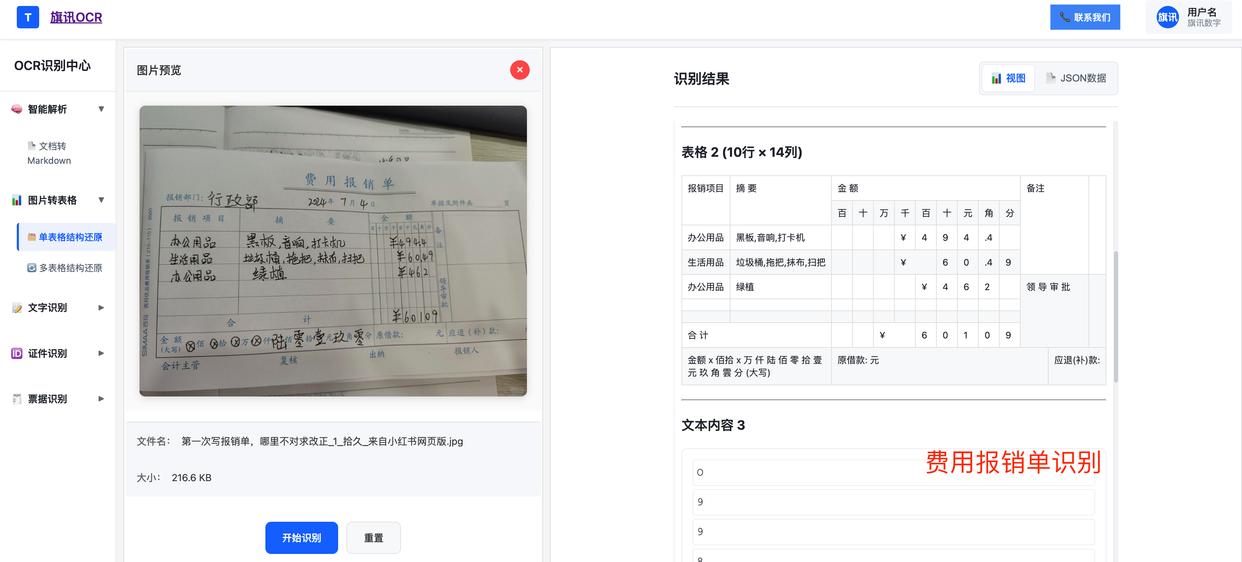1242x562 pixels.
Task: Click the 联系我们 button
Action: click(x=1085, y=17)
